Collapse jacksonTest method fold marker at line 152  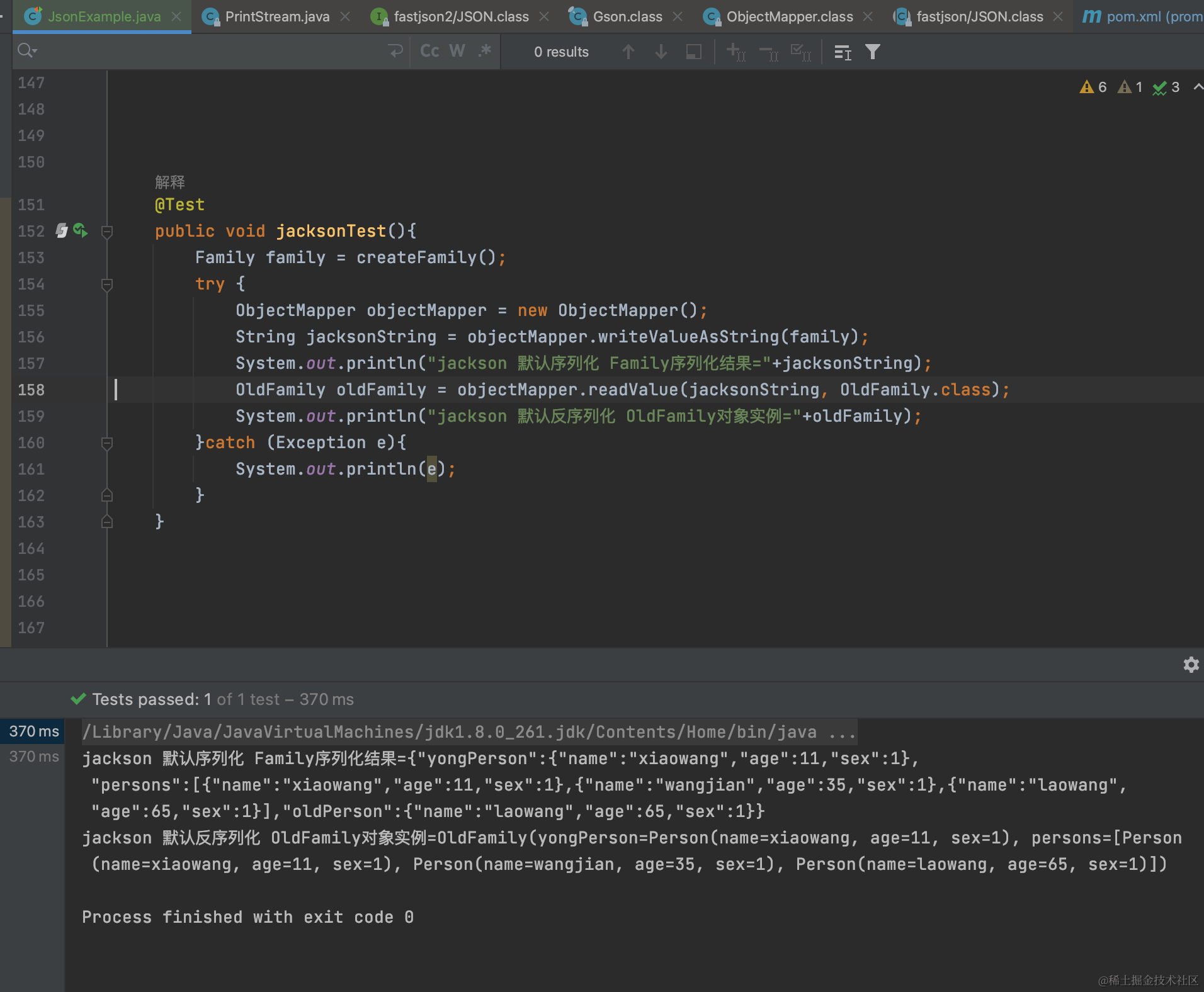(x=107, y=232)
